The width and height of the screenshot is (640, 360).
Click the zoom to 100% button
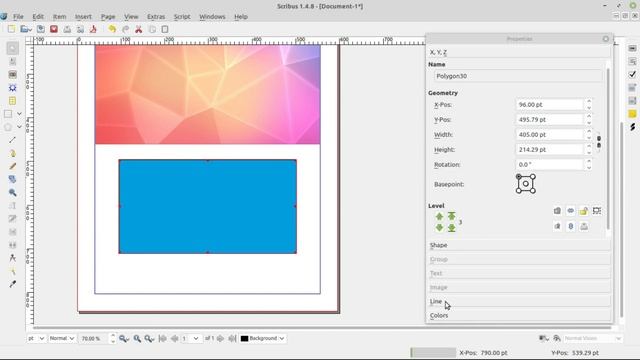tap(137, 338)
